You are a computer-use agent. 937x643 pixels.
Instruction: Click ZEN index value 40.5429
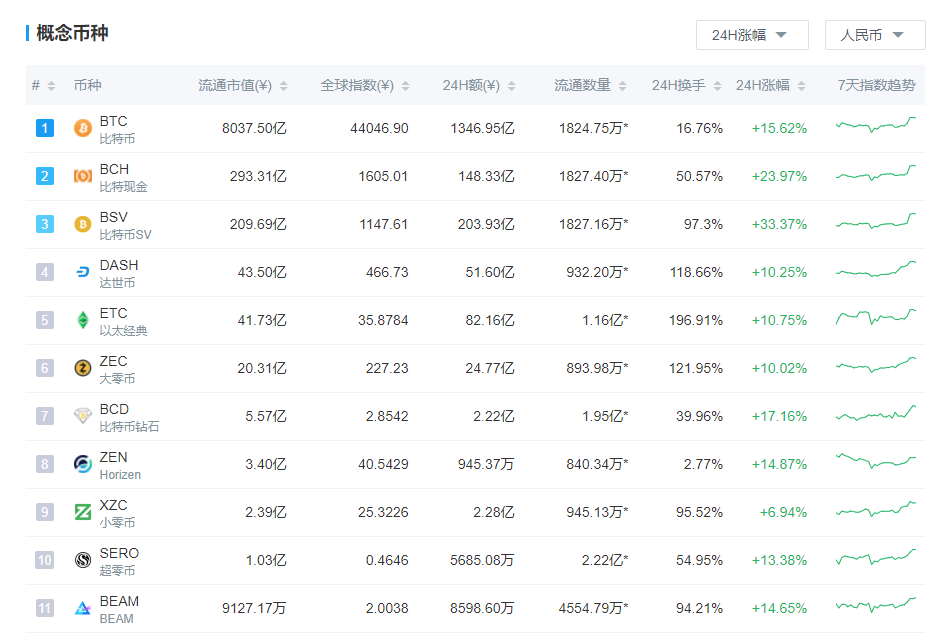coord(383,464)
